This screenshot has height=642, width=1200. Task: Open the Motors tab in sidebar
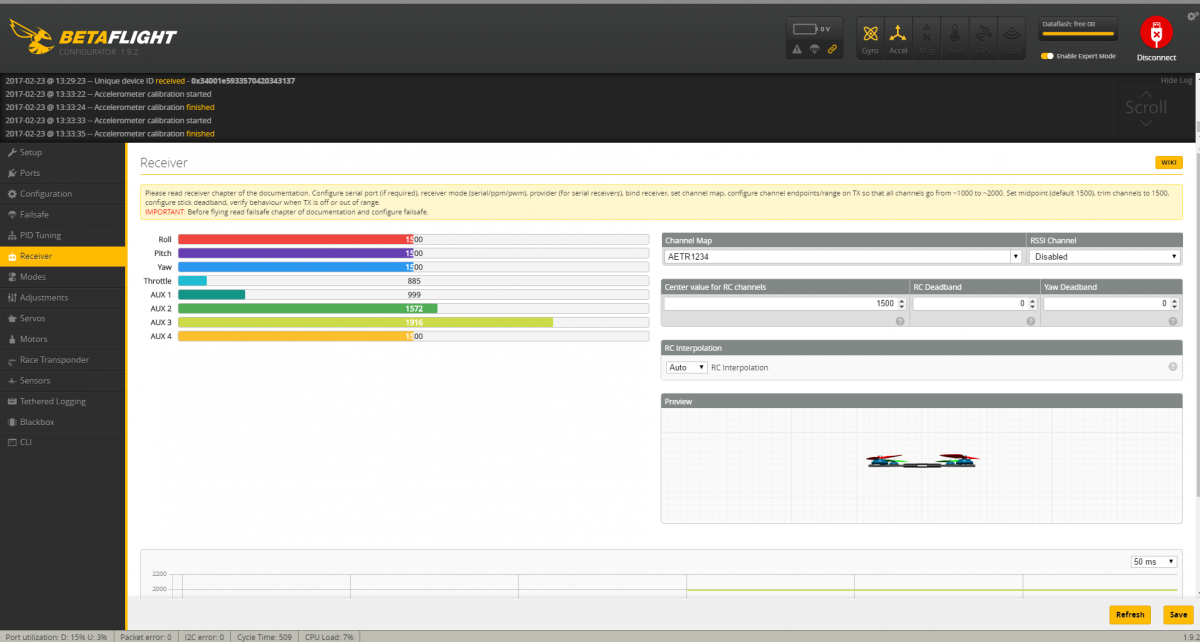point(34,339)
